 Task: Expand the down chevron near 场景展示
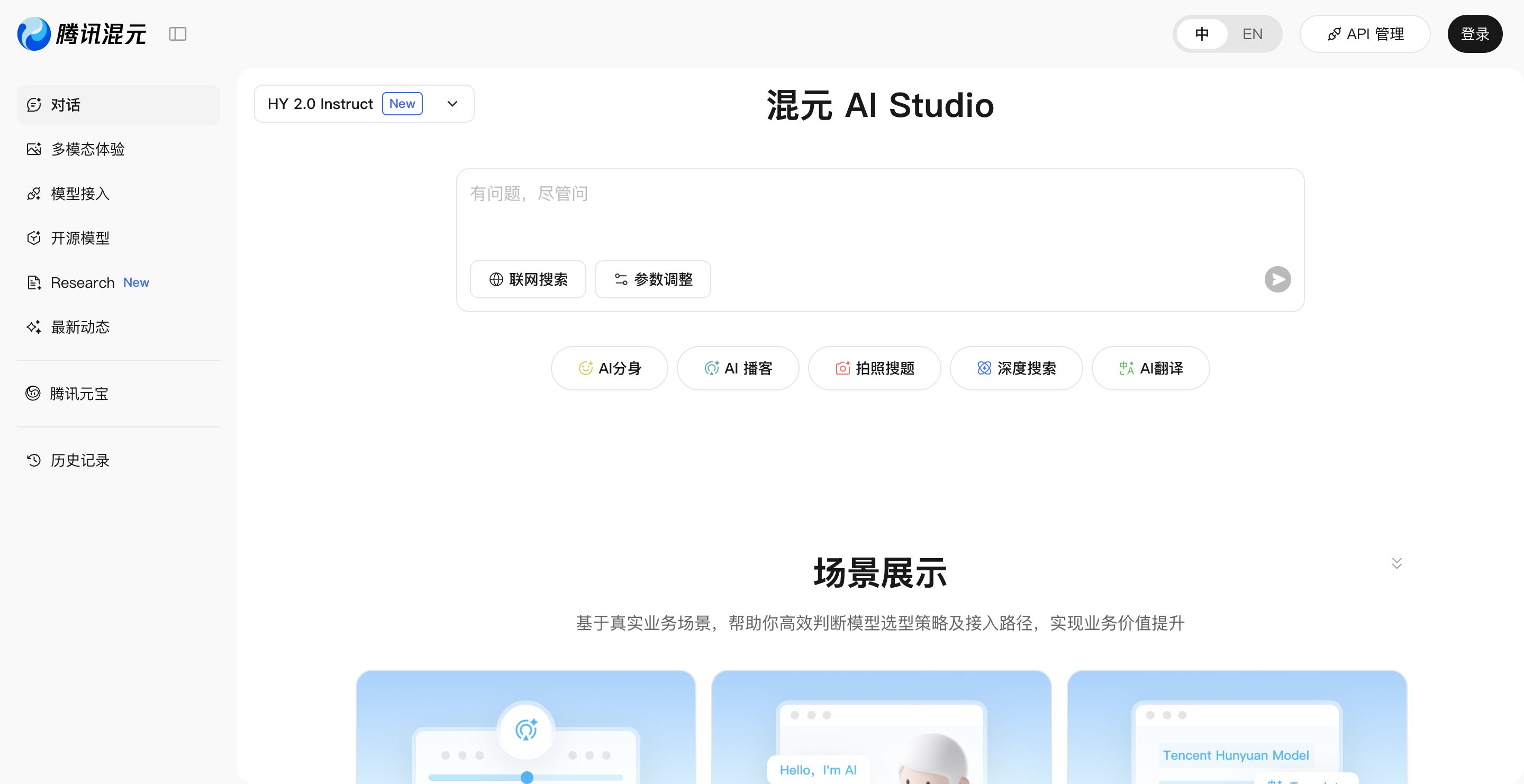(1396, 563)
